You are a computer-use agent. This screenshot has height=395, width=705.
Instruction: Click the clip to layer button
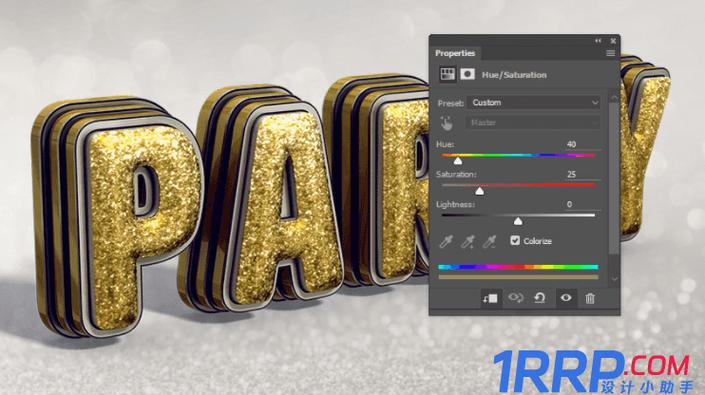[x=490, y=298]
